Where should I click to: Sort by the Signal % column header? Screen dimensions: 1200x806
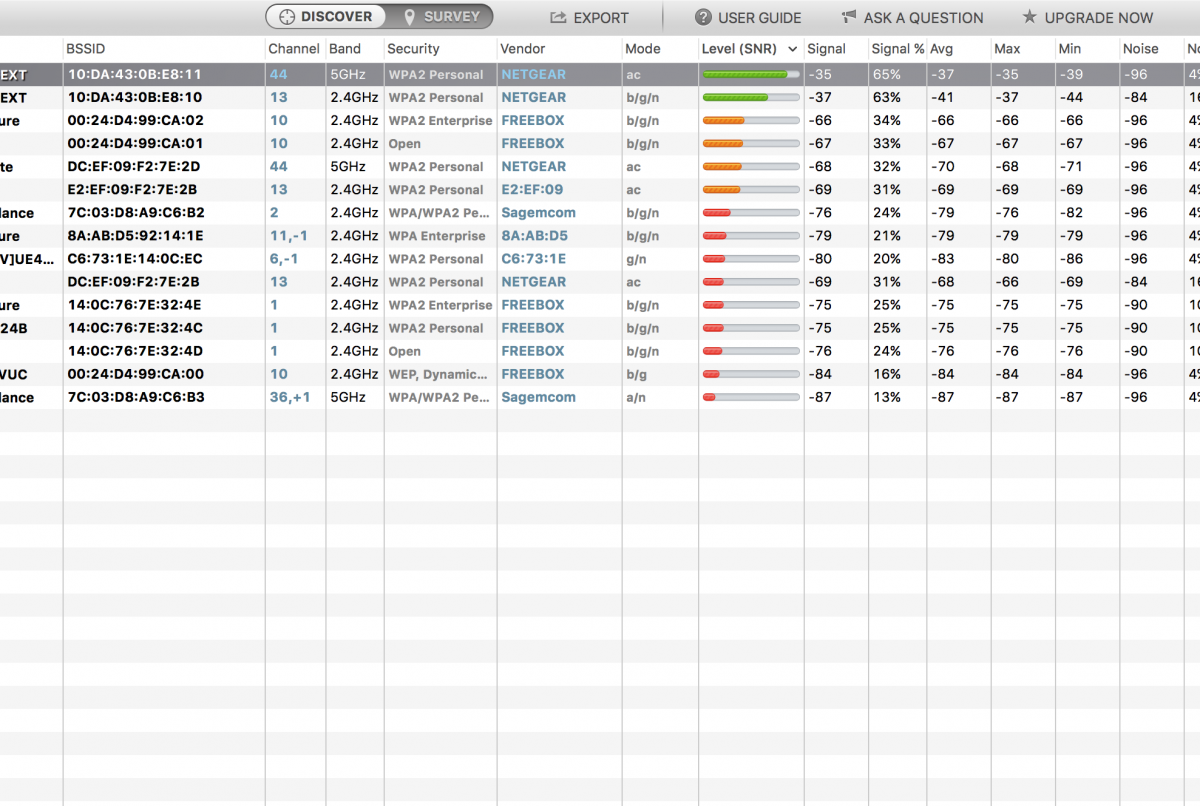897,48
